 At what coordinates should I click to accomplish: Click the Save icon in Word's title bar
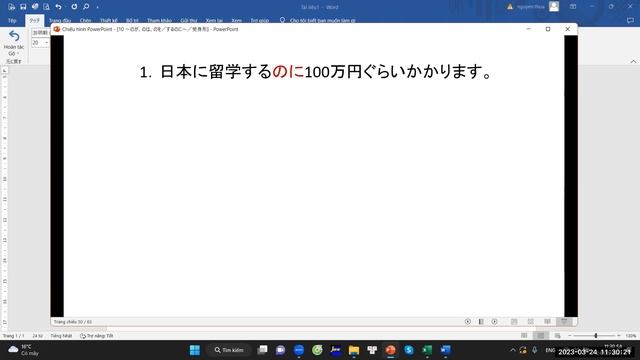pos(23,7)
